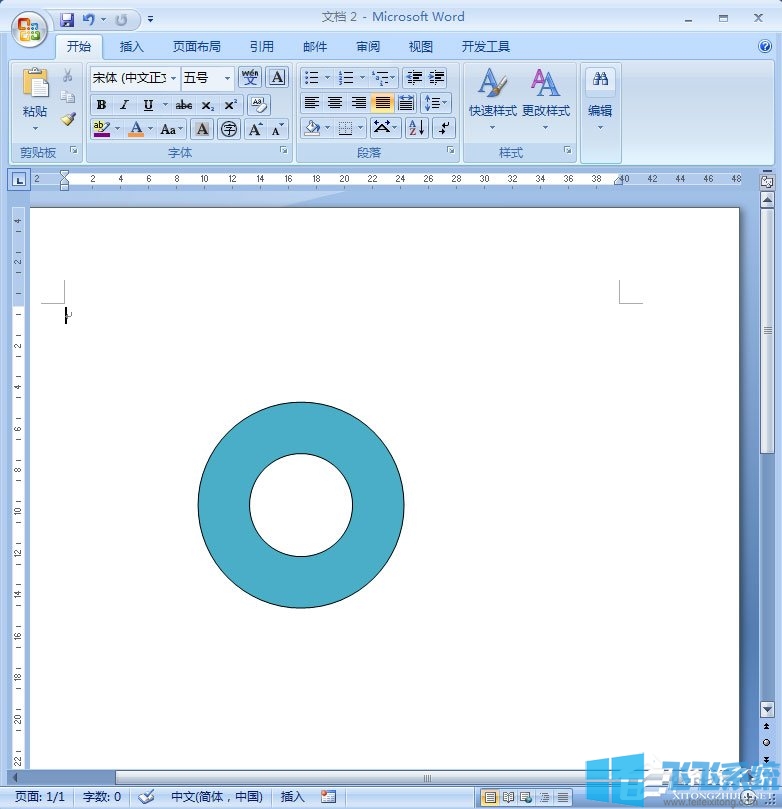Toggle bold formatting
This screenshot has height=809, width=782.
[x=101, y=105]
